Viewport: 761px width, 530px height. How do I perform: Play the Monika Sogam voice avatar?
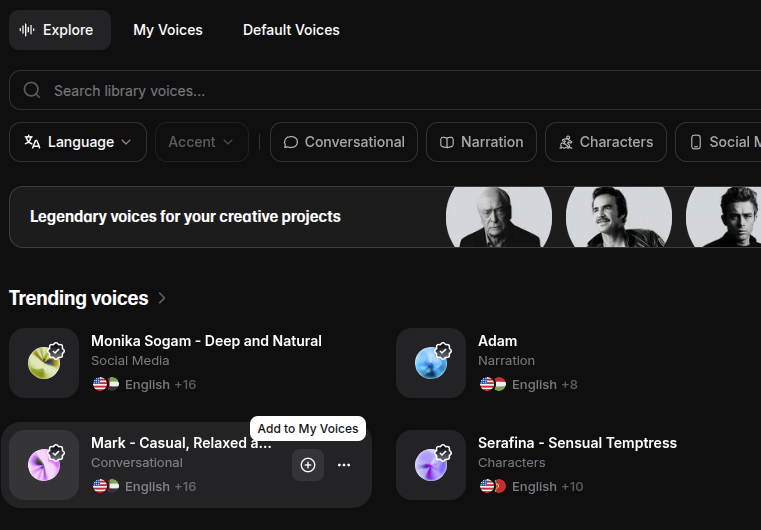click(44, 363)
